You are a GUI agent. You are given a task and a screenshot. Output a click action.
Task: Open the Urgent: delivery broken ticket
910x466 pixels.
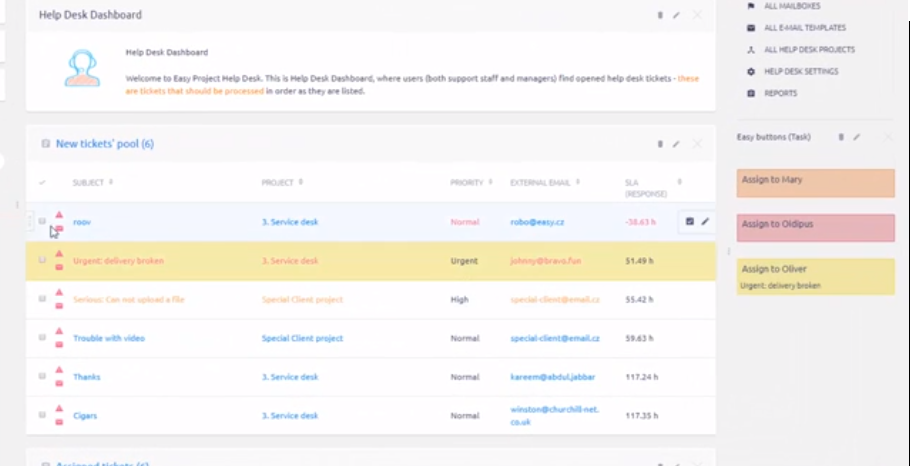118,261
